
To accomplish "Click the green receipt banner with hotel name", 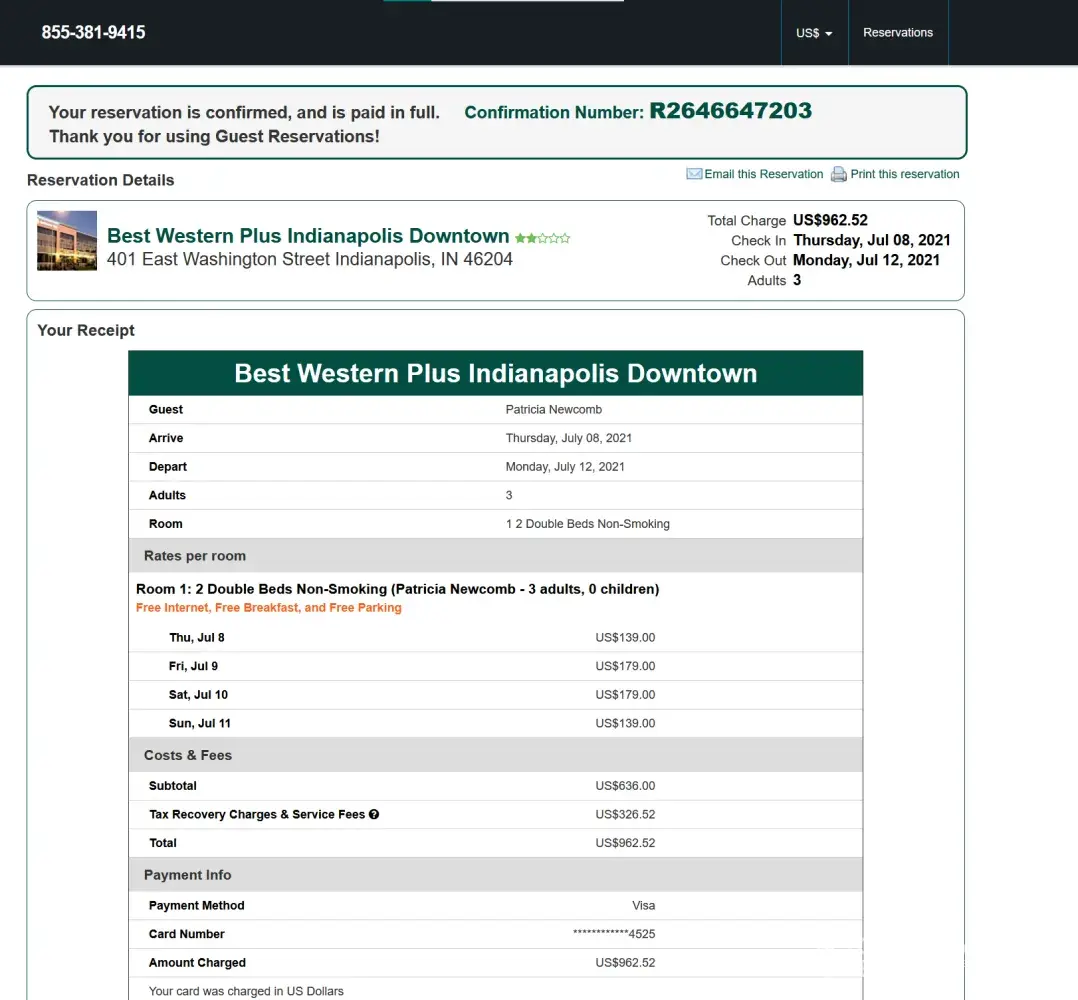I will coord(495,374).
